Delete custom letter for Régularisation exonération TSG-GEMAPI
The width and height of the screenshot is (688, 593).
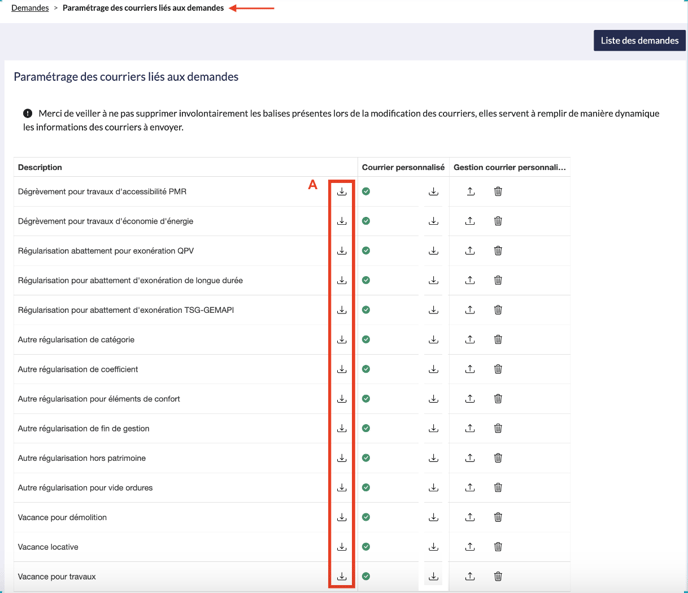click(498, 310)
